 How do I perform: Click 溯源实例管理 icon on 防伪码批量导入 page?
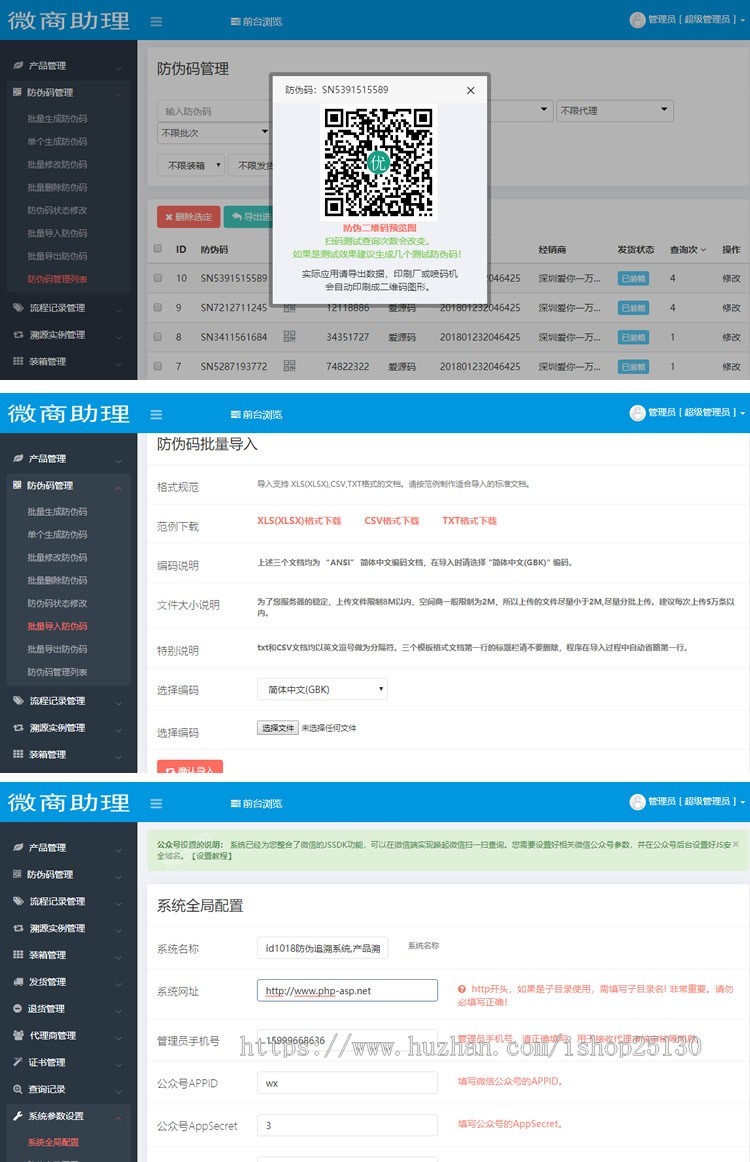pyautogui.click(x=18, y=728)
